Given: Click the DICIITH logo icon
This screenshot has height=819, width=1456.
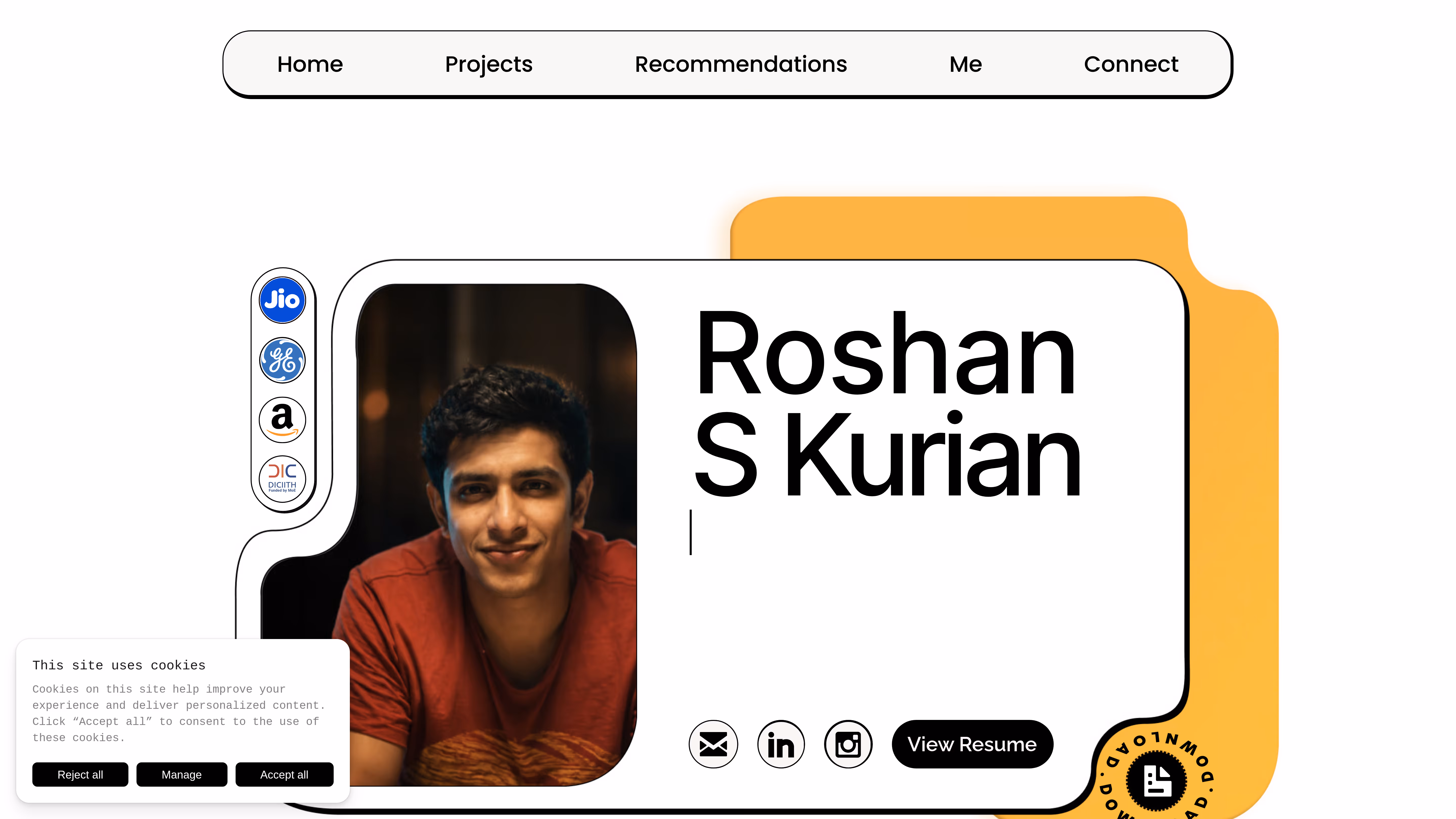Looking at the screenshot, I should tap(282, 479).
